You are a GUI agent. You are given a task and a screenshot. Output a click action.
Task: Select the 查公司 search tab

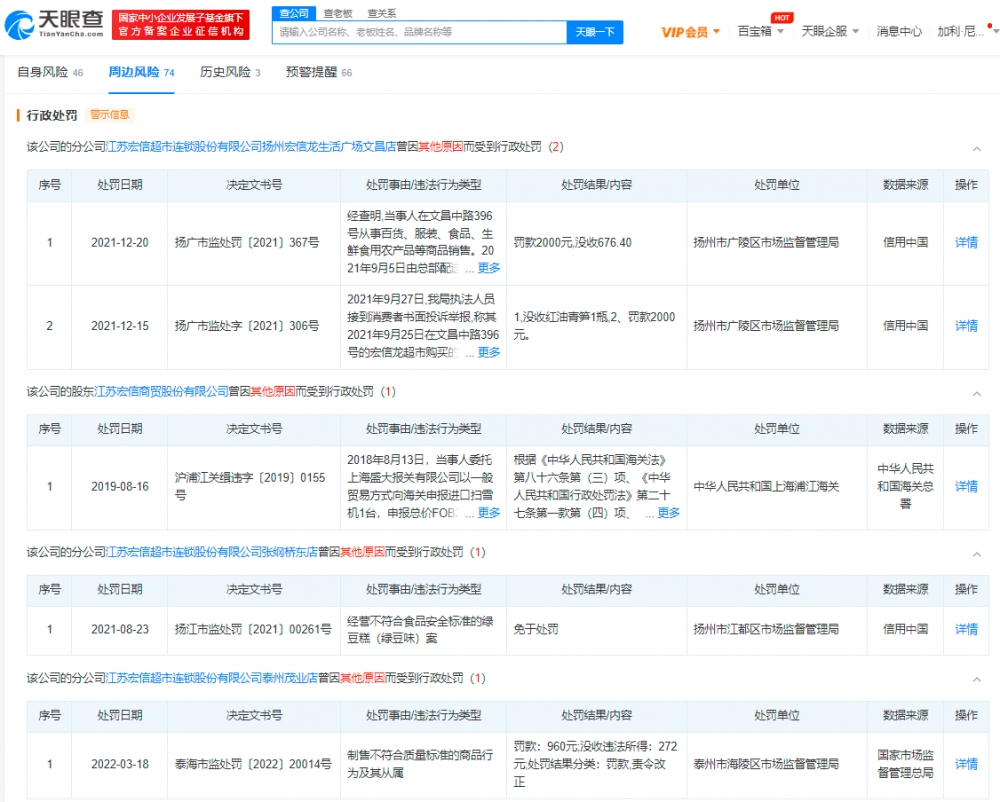pos(294,13)
